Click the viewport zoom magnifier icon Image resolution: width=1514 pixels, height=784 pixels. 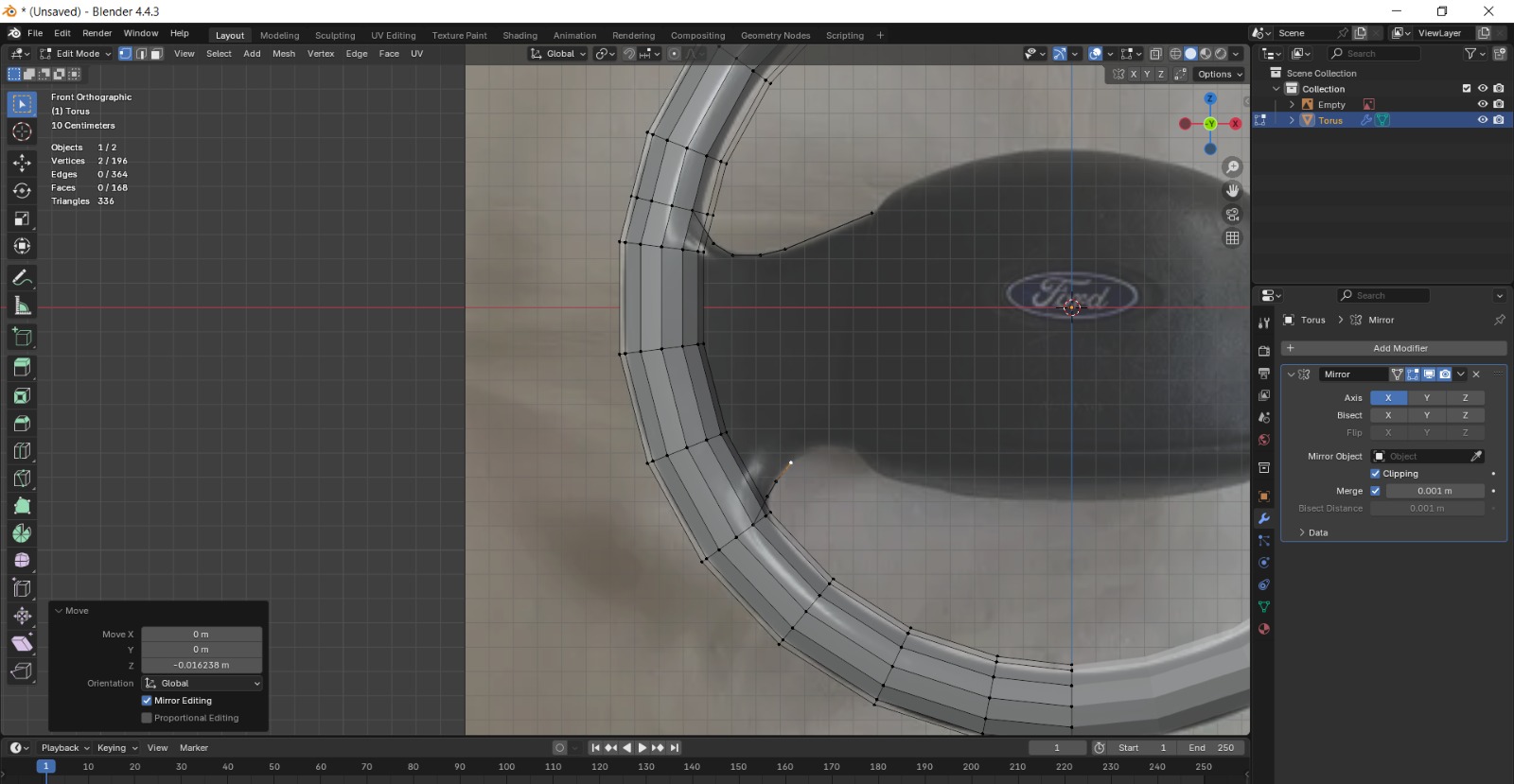pos(1232,167)
